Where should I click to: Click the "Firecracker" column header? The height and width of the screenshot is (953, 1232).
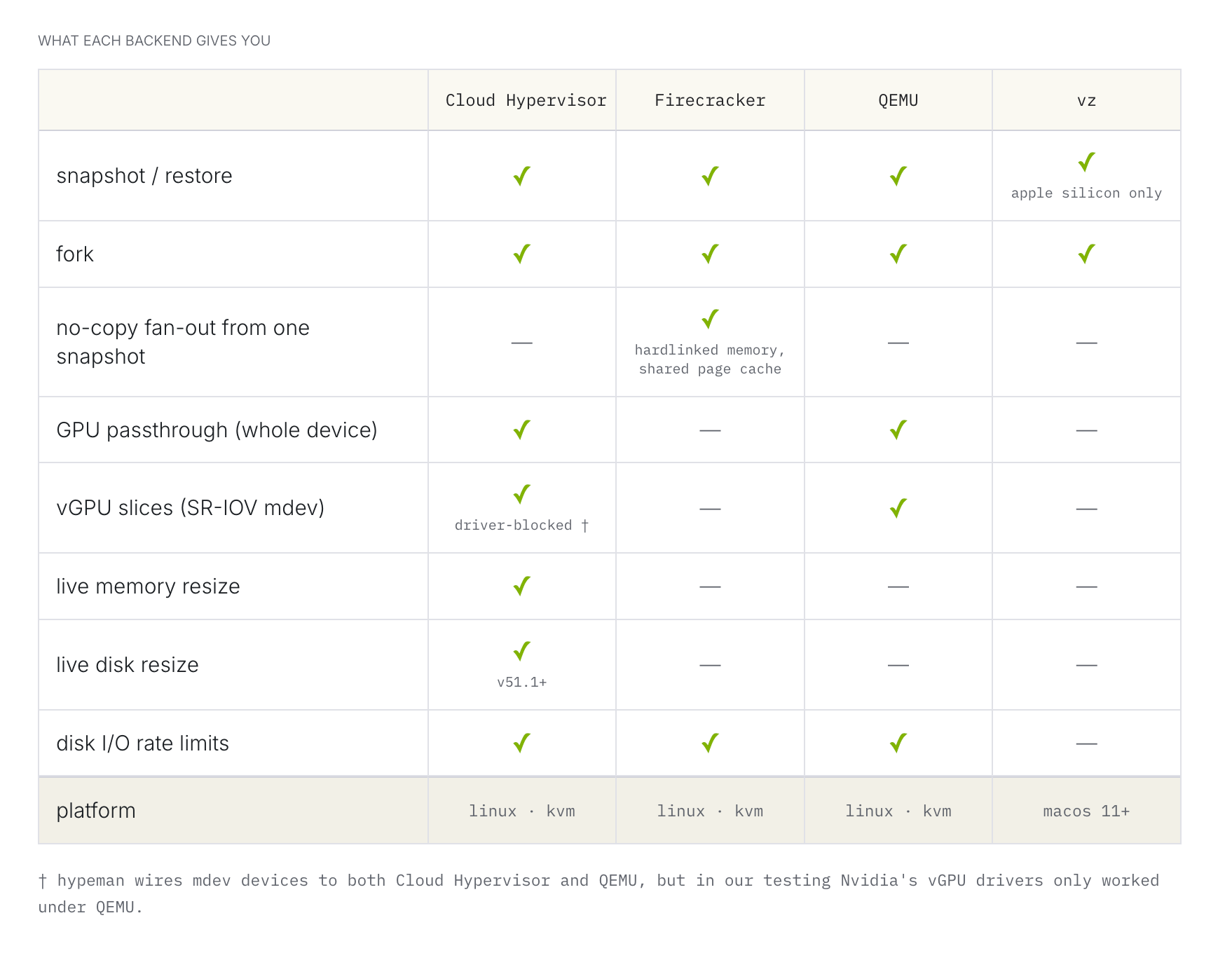tap(710, 100)
